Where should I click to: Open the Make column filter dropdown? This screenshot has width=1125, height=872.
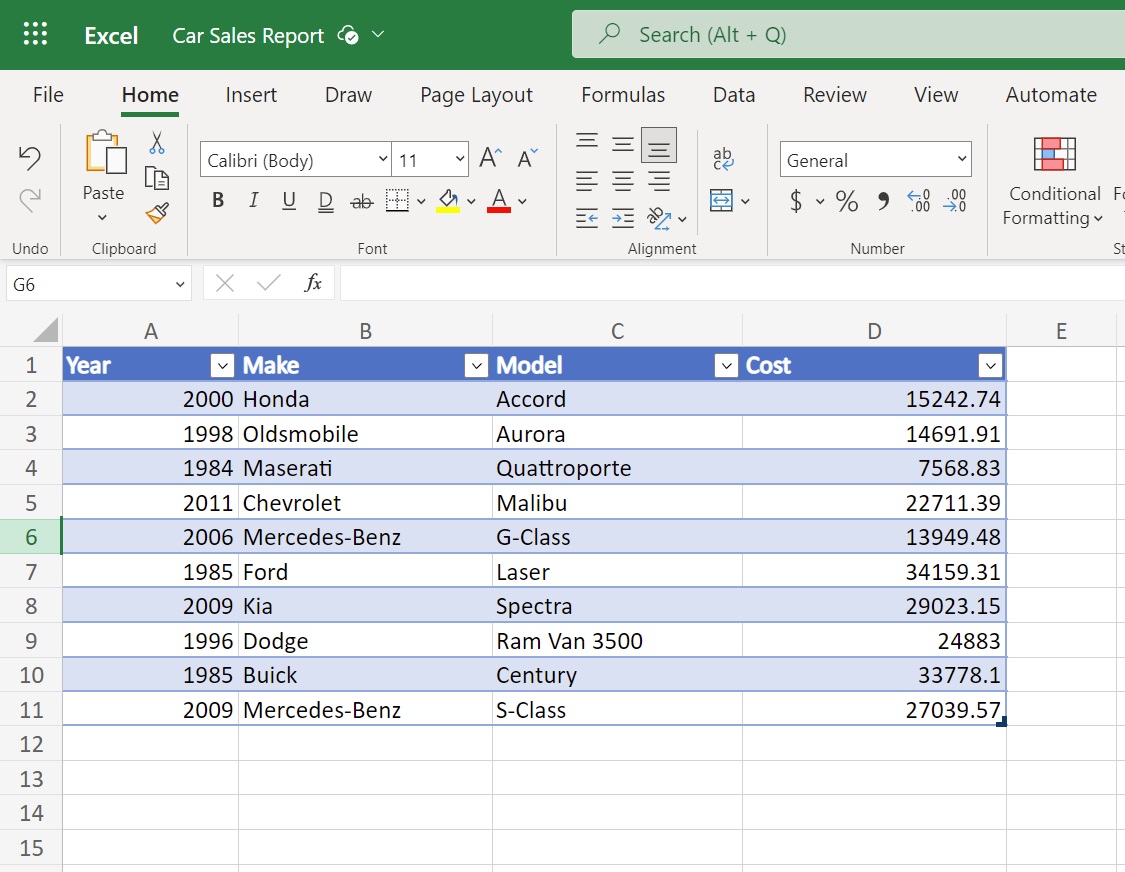click(477, 365)
